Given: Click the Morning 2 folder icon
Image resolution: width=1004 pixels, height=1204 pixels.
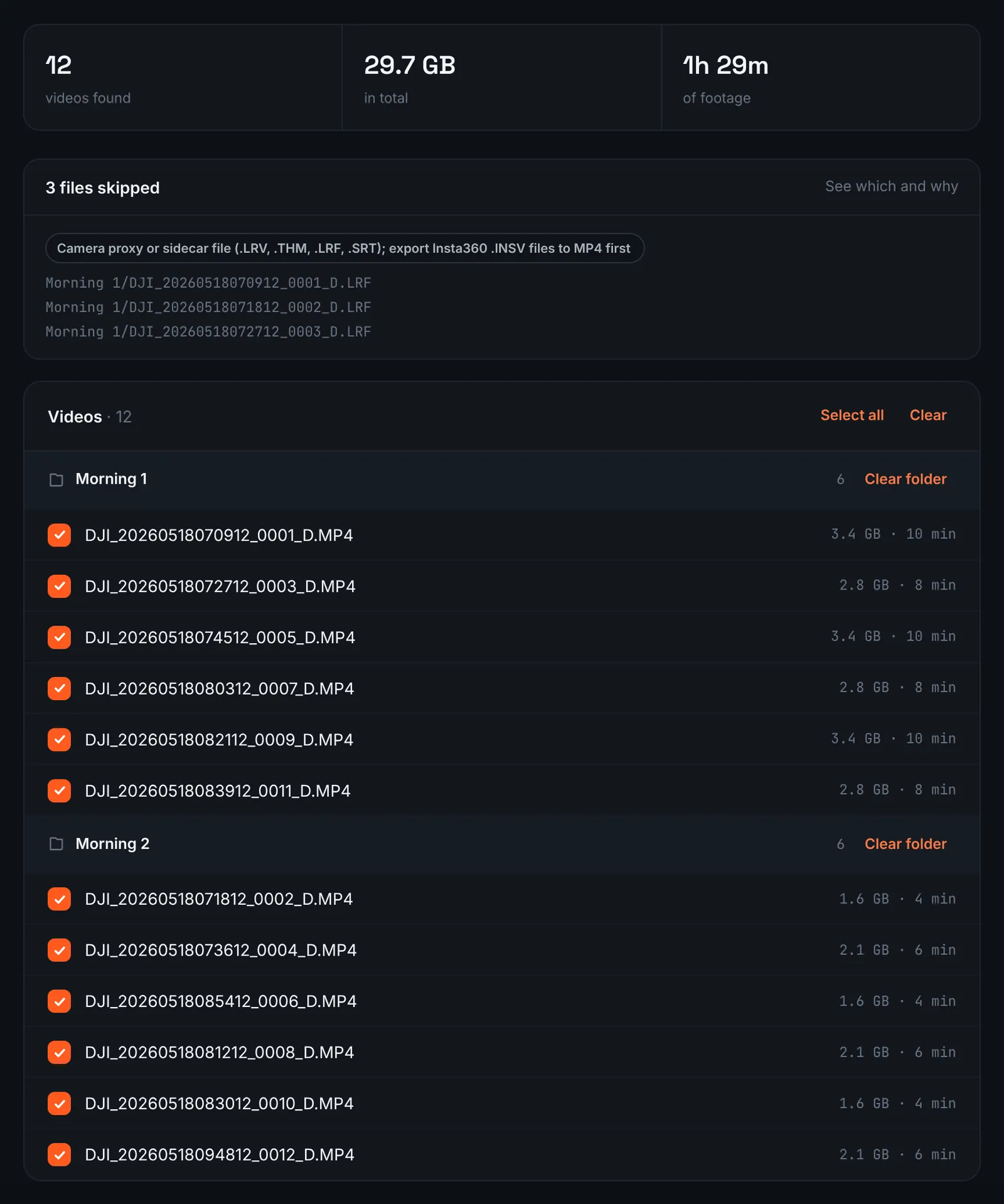Looking at the screenshot, I should (56, 844).
